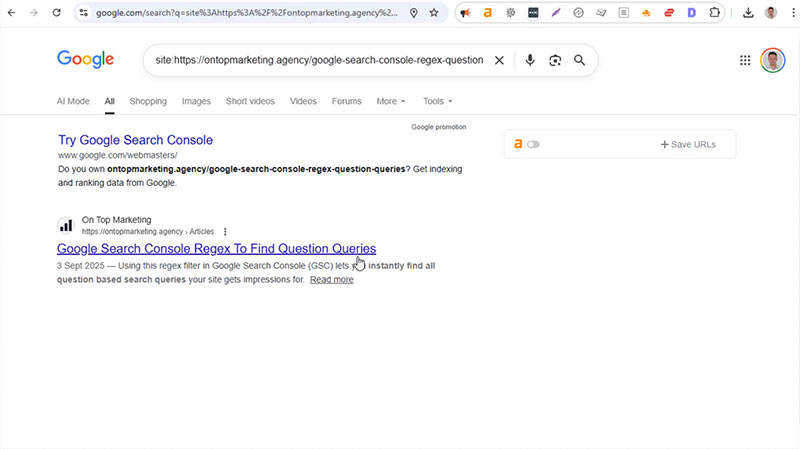Open browser downloads icon

point(748,13)
